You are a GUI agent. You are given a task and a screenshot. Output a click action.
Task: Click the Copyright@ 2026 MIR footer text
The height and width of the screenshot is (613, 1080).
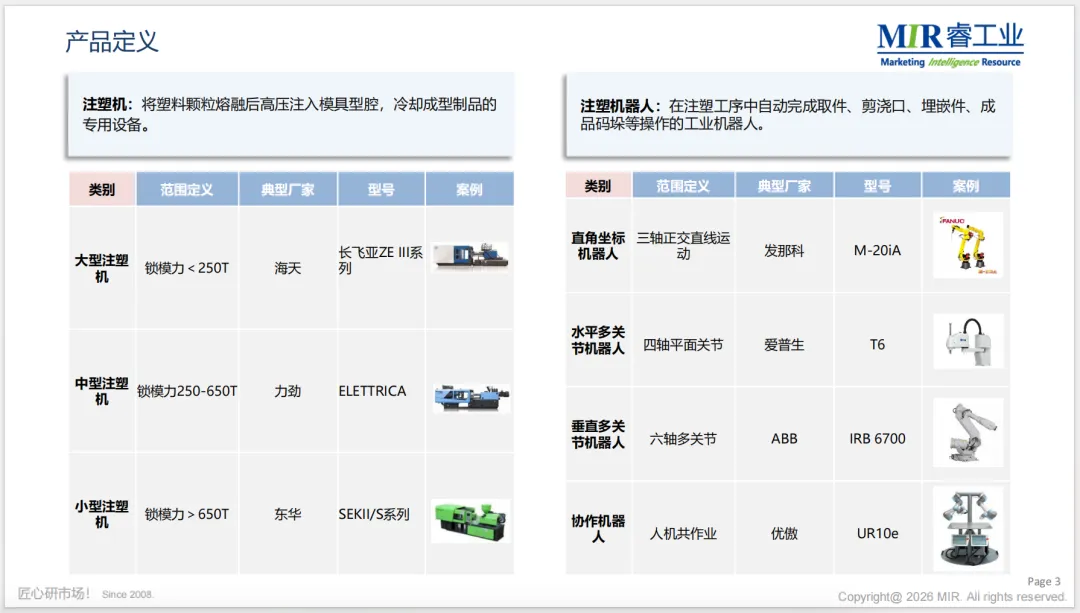(951, 596)
